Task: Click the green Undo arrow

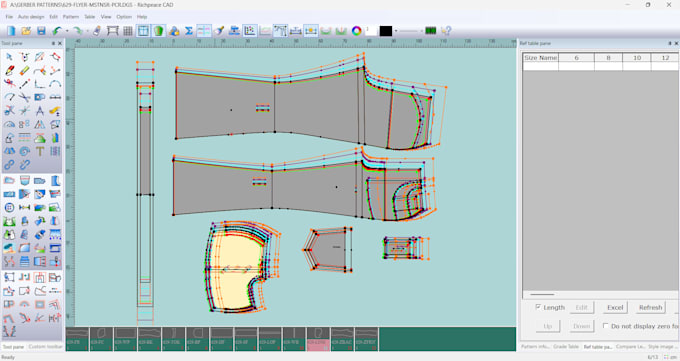Action: 57,31
